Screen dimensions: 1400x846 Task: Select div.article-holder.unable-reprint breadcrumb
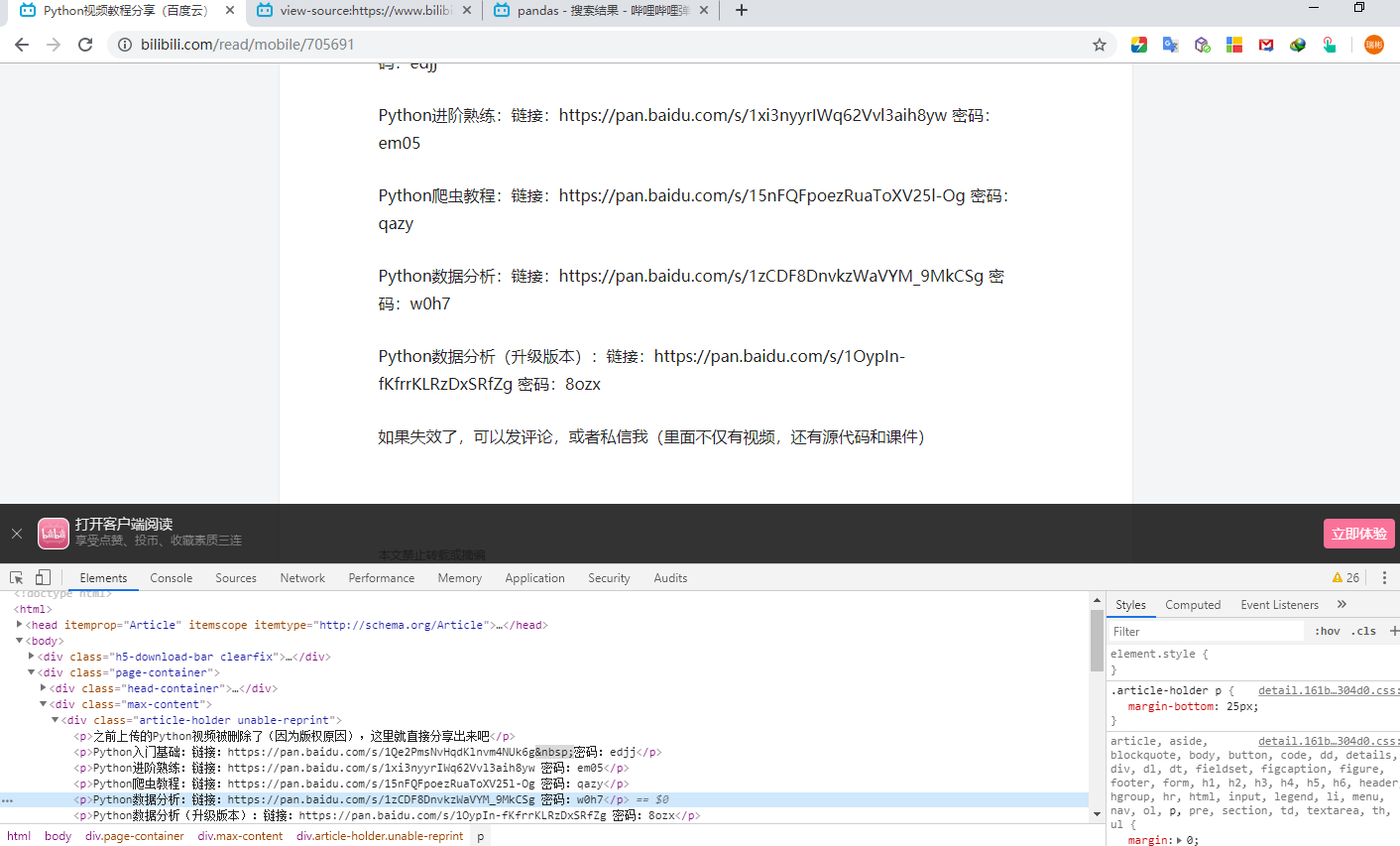[x=380, y=836]
